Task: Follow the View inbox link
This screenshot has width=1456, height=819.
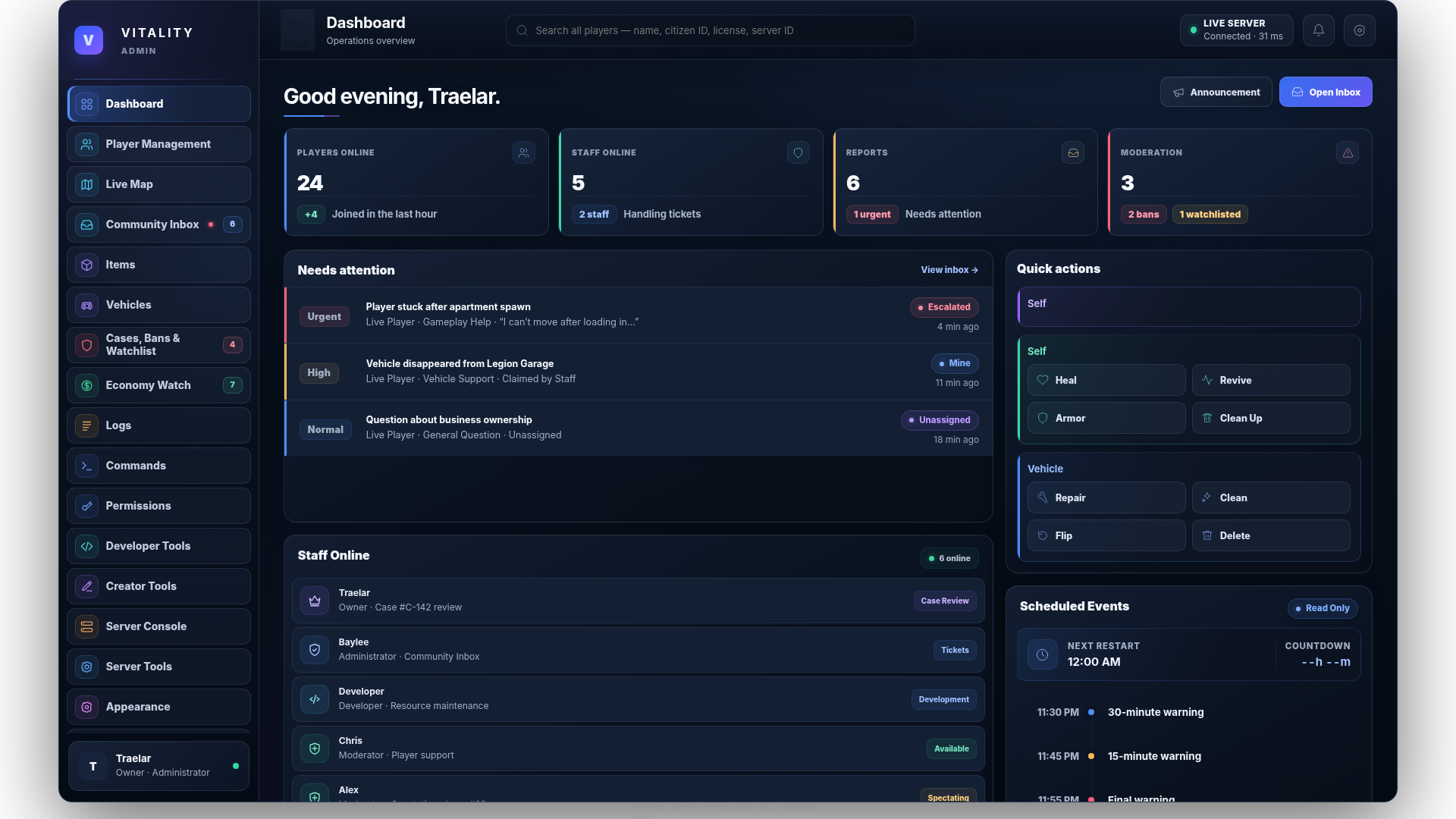Action: 949,270
